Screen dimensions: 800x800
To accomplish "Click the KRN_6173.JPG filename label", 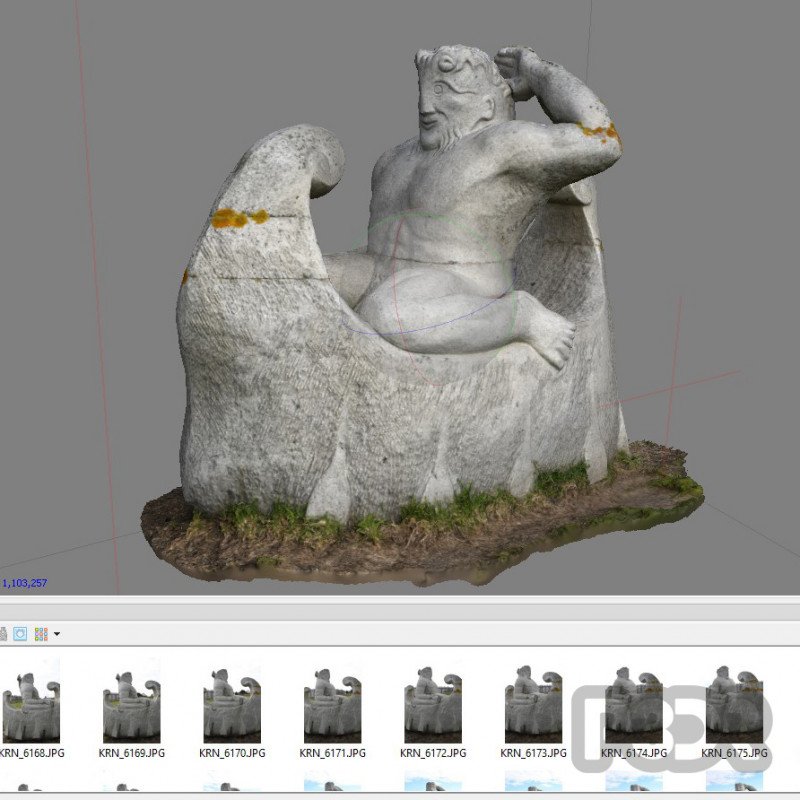I will [533, 752].
